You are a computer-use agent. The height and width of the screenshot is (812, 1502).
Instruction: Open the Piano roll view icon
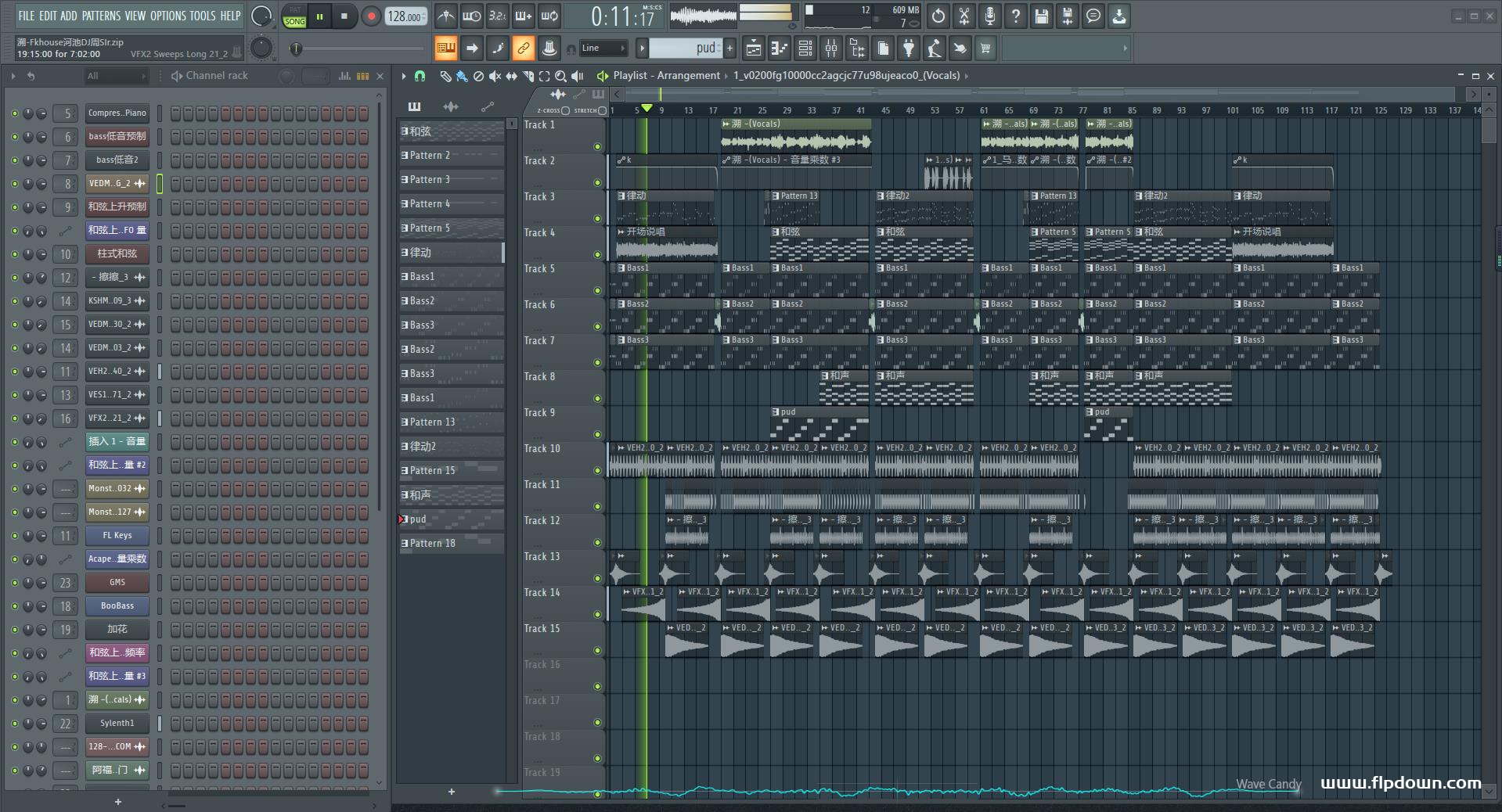(779, 49)
